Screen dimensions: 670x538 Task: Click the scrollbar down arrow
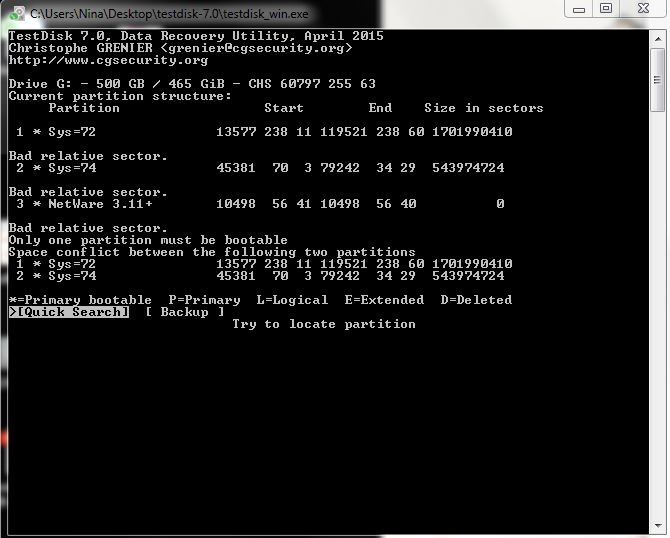click(658, 525)
